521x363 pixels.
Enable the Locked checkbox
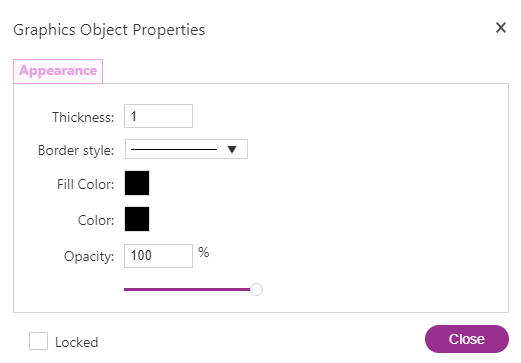[x=38, y=341]
